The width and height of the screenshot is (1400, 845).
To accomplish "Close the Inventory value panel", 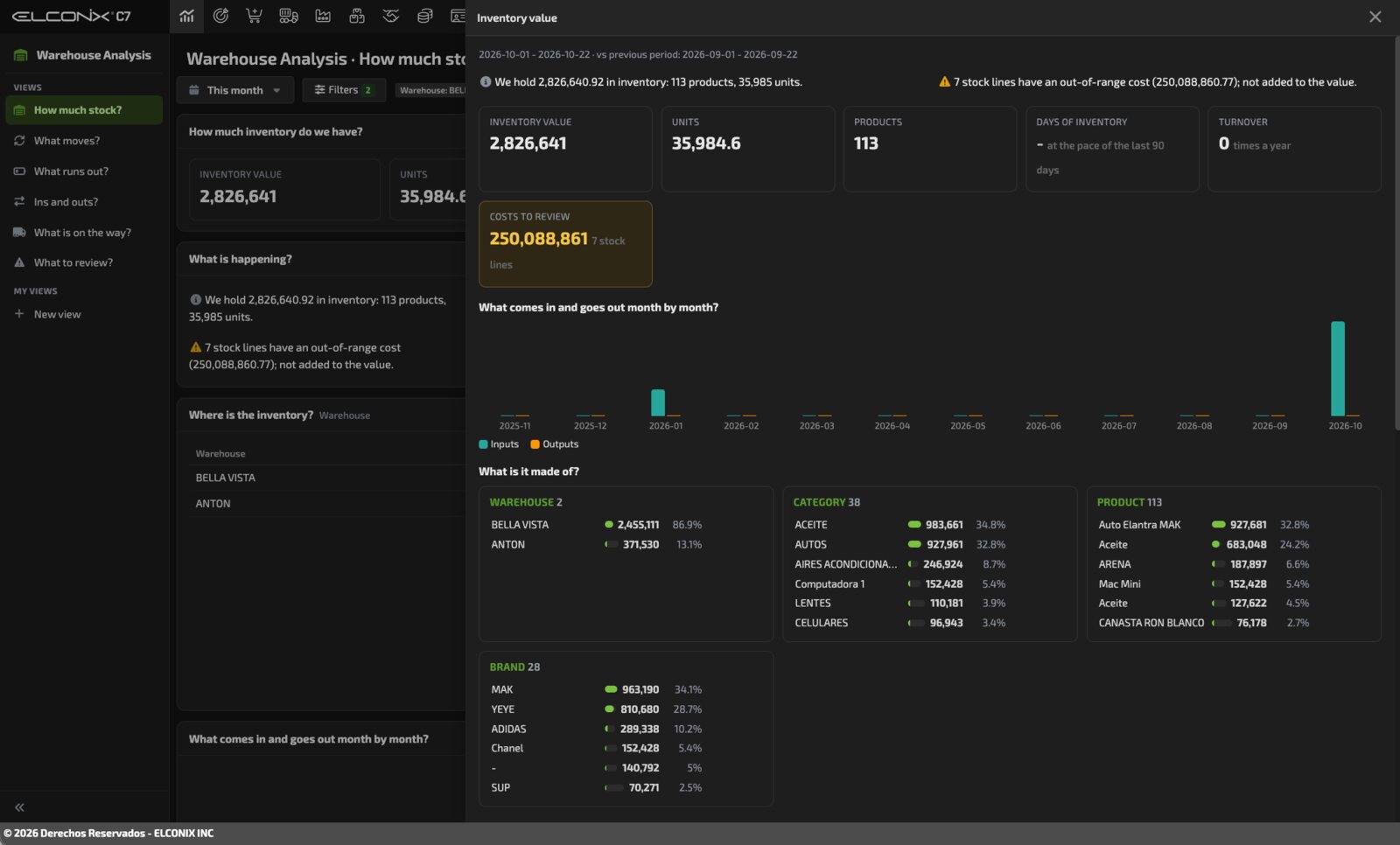I will pos(1375,17).
